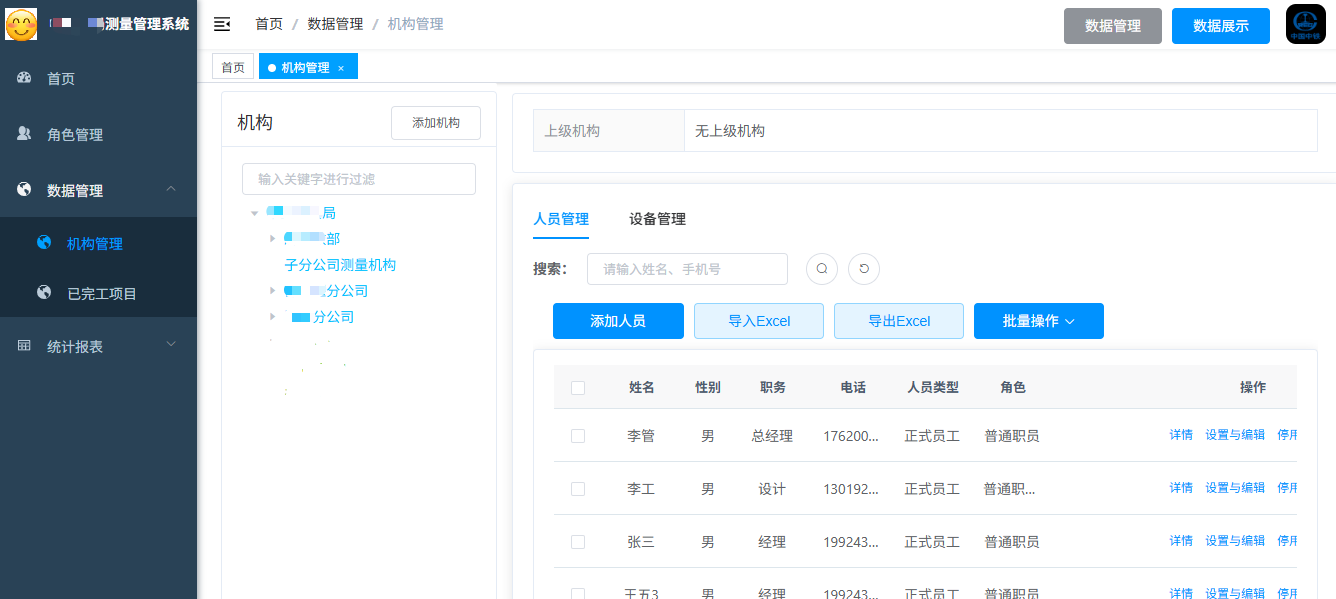This screenshot has width=1336, height=599.
Task: Click the table icon beside 统计报表
Action: click(25, 345)
